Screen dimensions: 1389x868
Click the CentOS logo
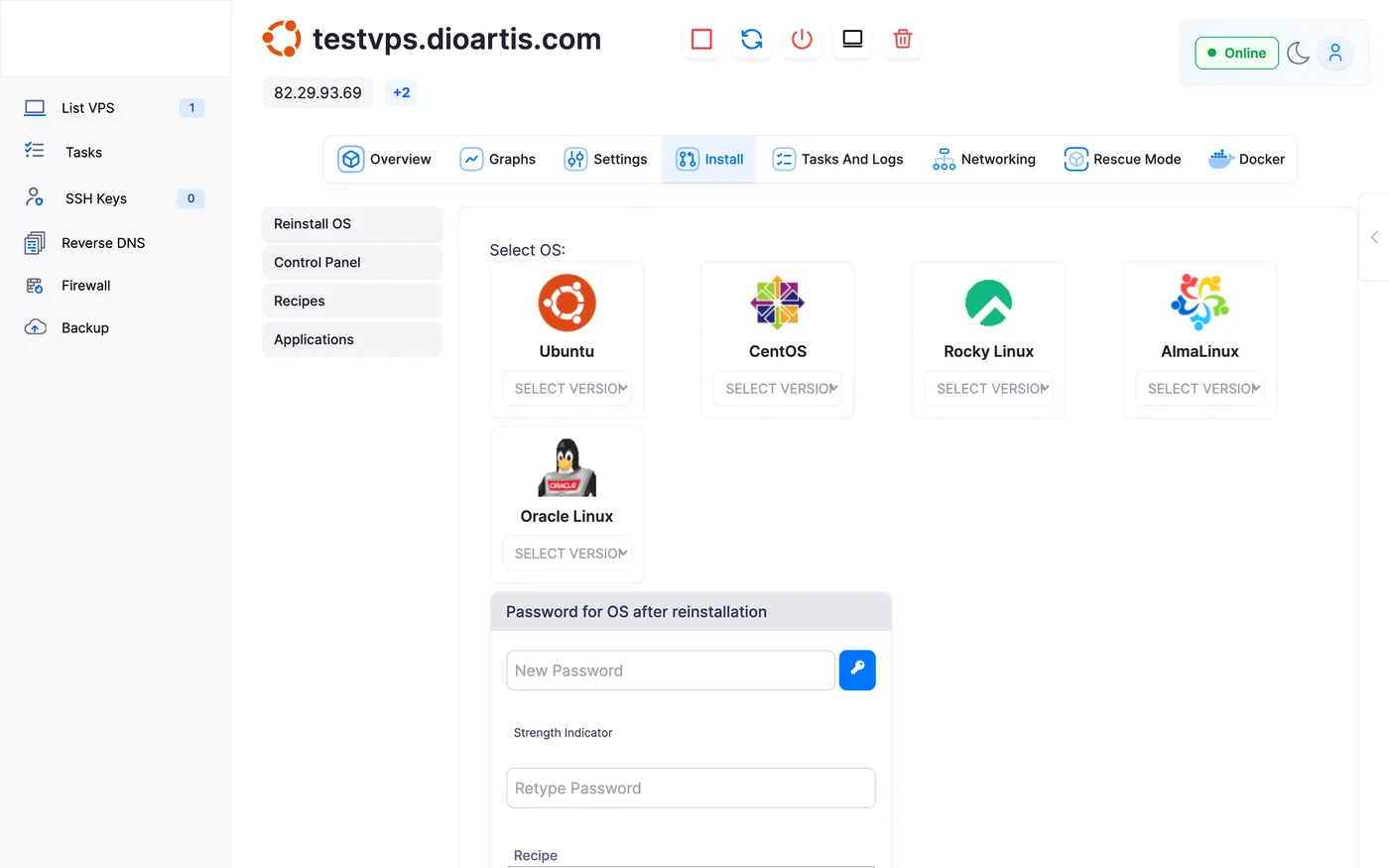tap(778, 303)
